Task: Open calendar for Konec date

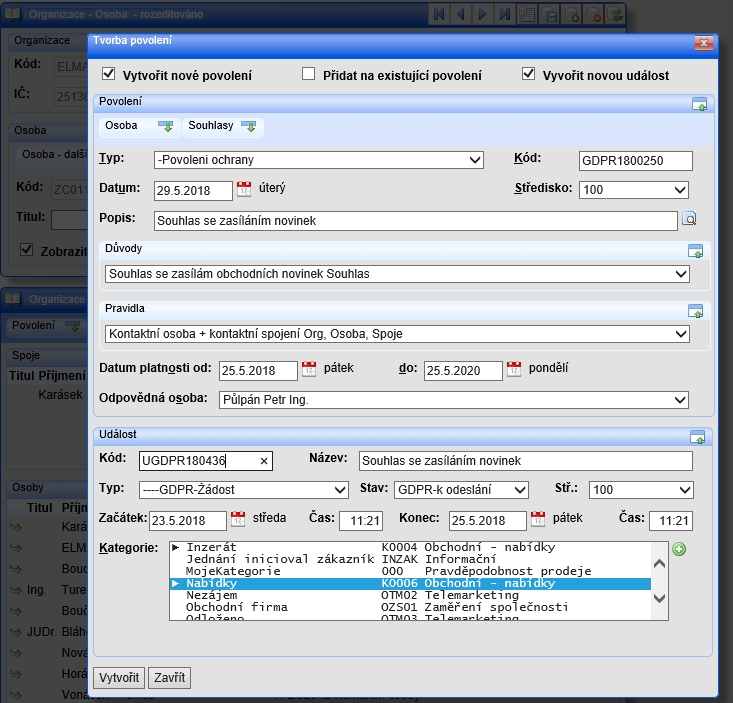Action: point(538,519)
